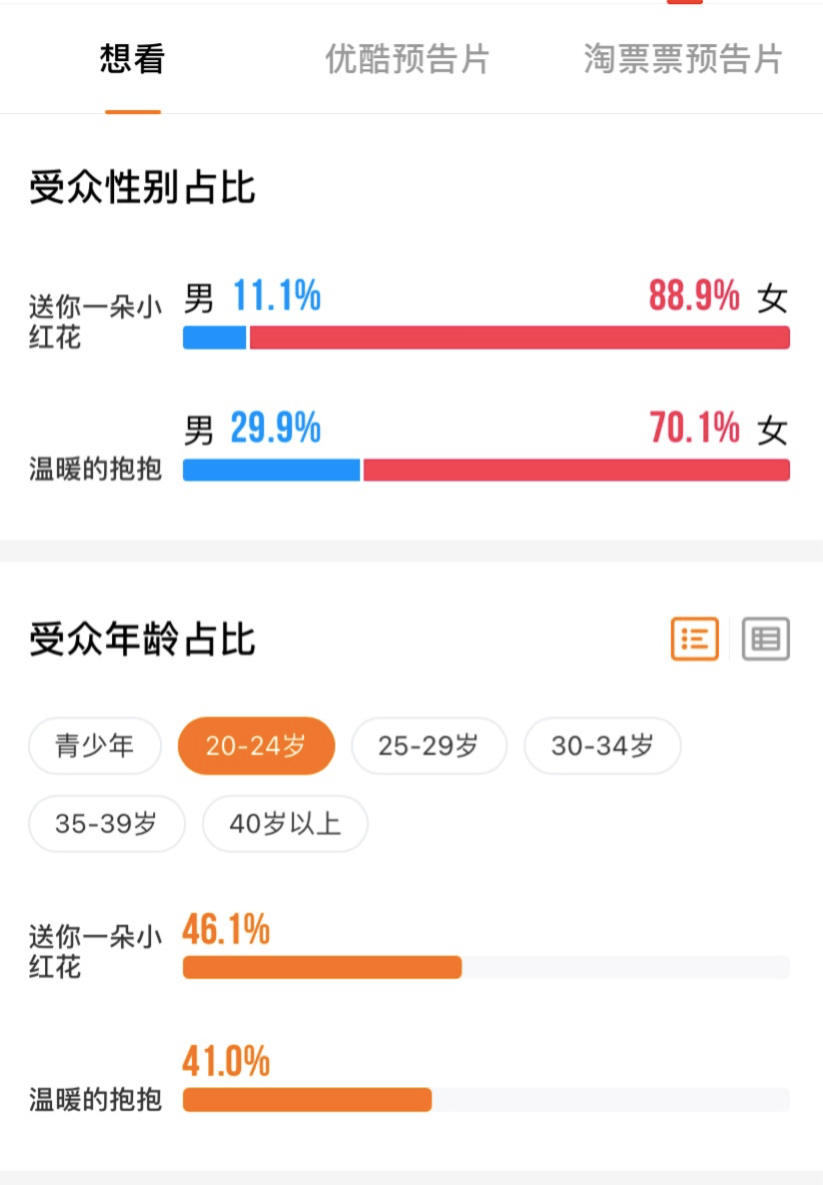Click the red female bar for 温暖的抱抱
823x1185 pixels.
(x=577, y=470)
